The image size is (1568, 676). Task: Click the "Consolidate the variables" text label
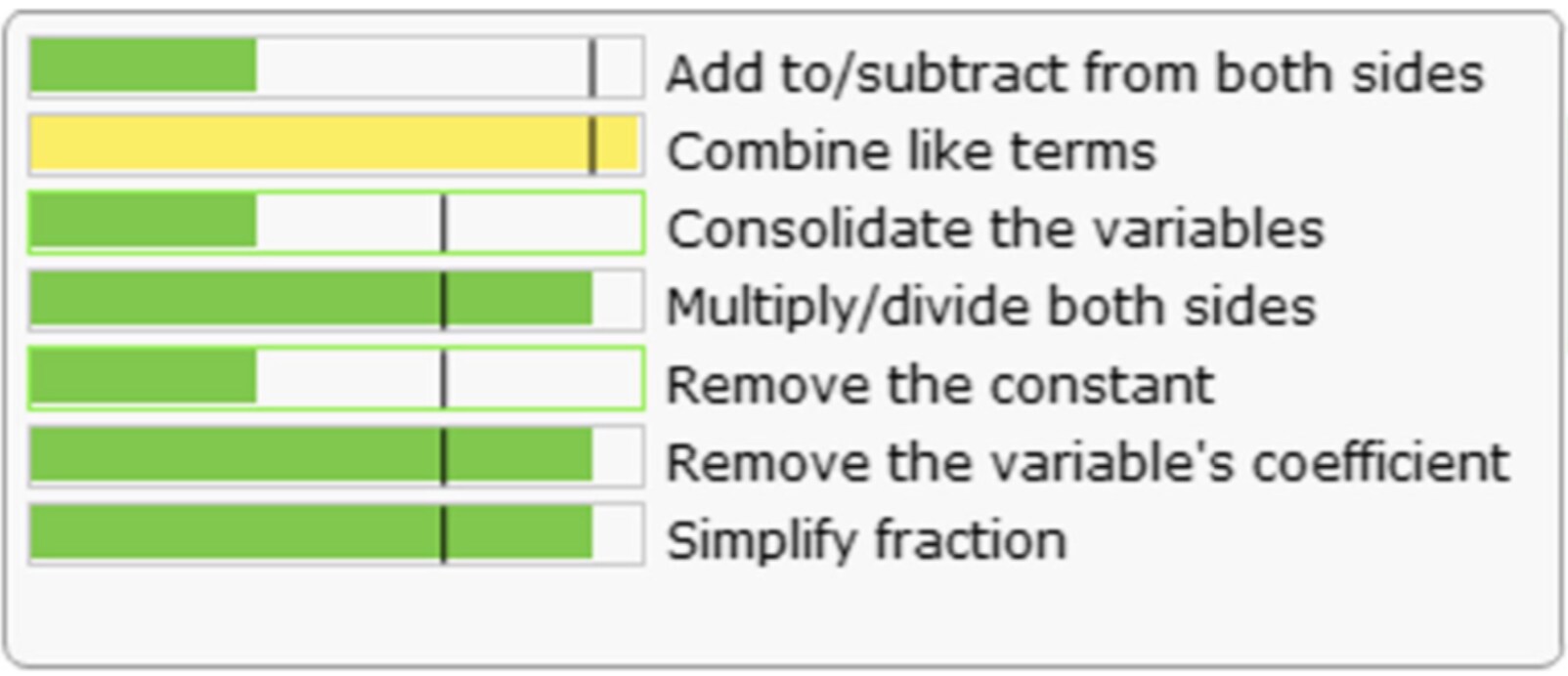tap(995, 229)
